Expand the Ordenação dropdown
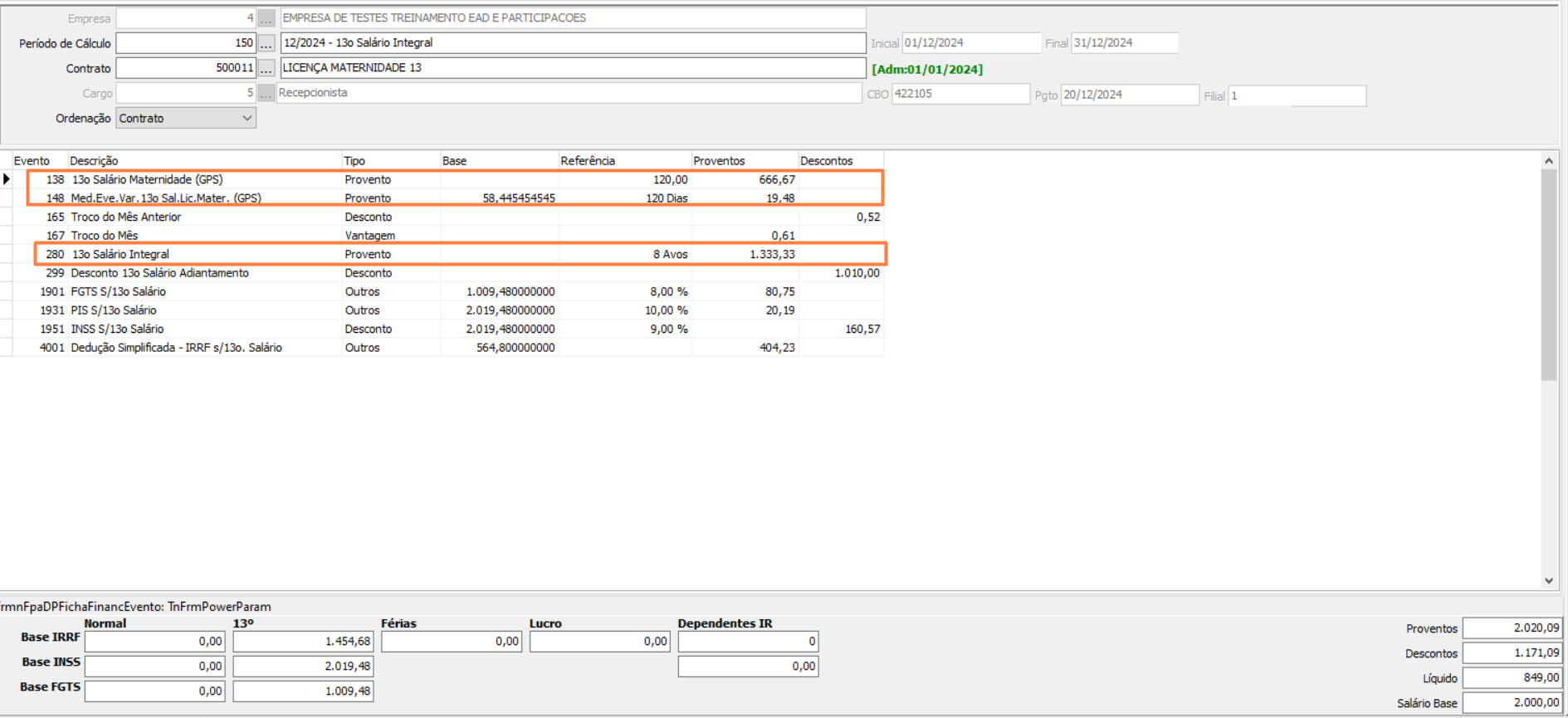Image resolution: width=1568 pixels, height=718 pixels. click(247, 119)
